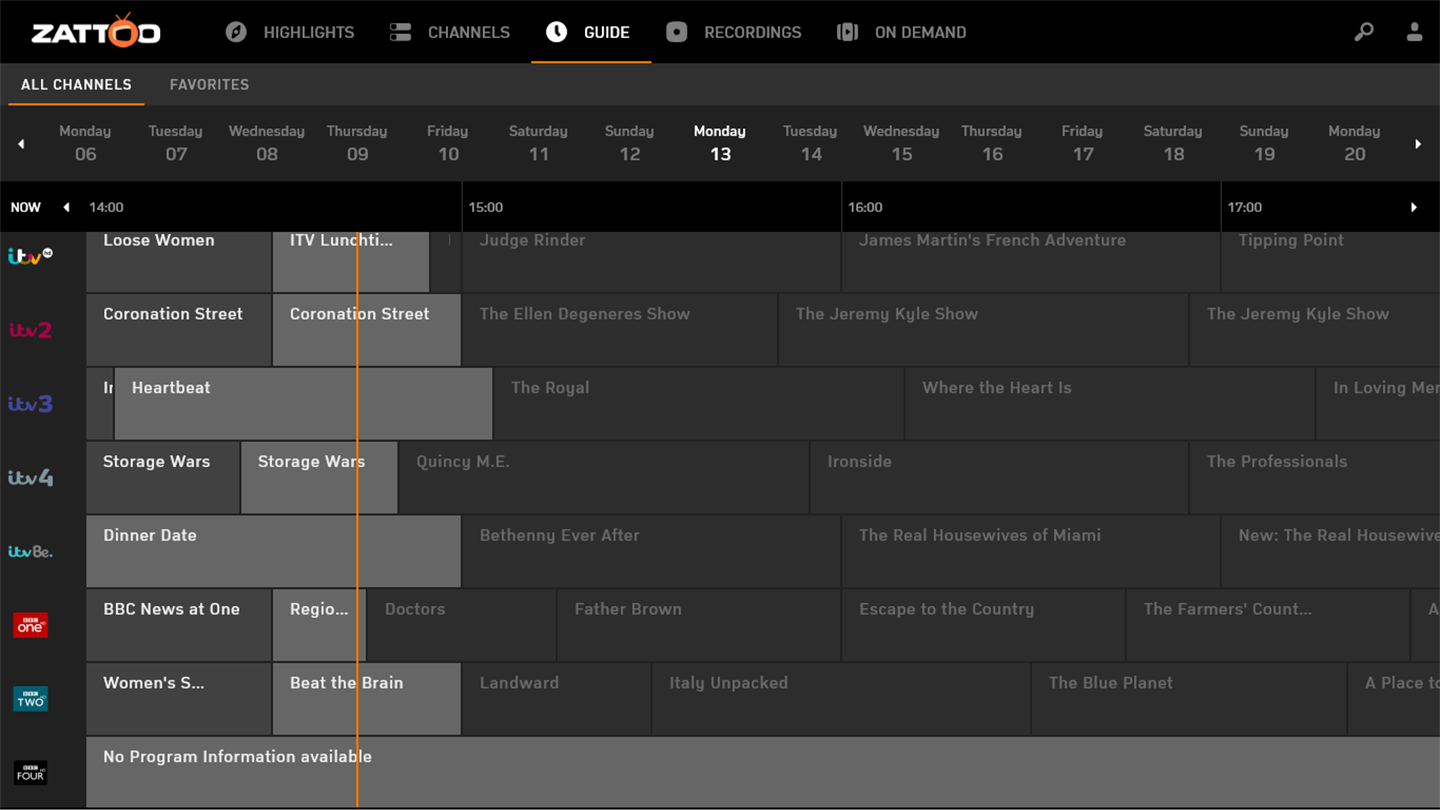Open Doctors on BBC One

pos(461,625)
